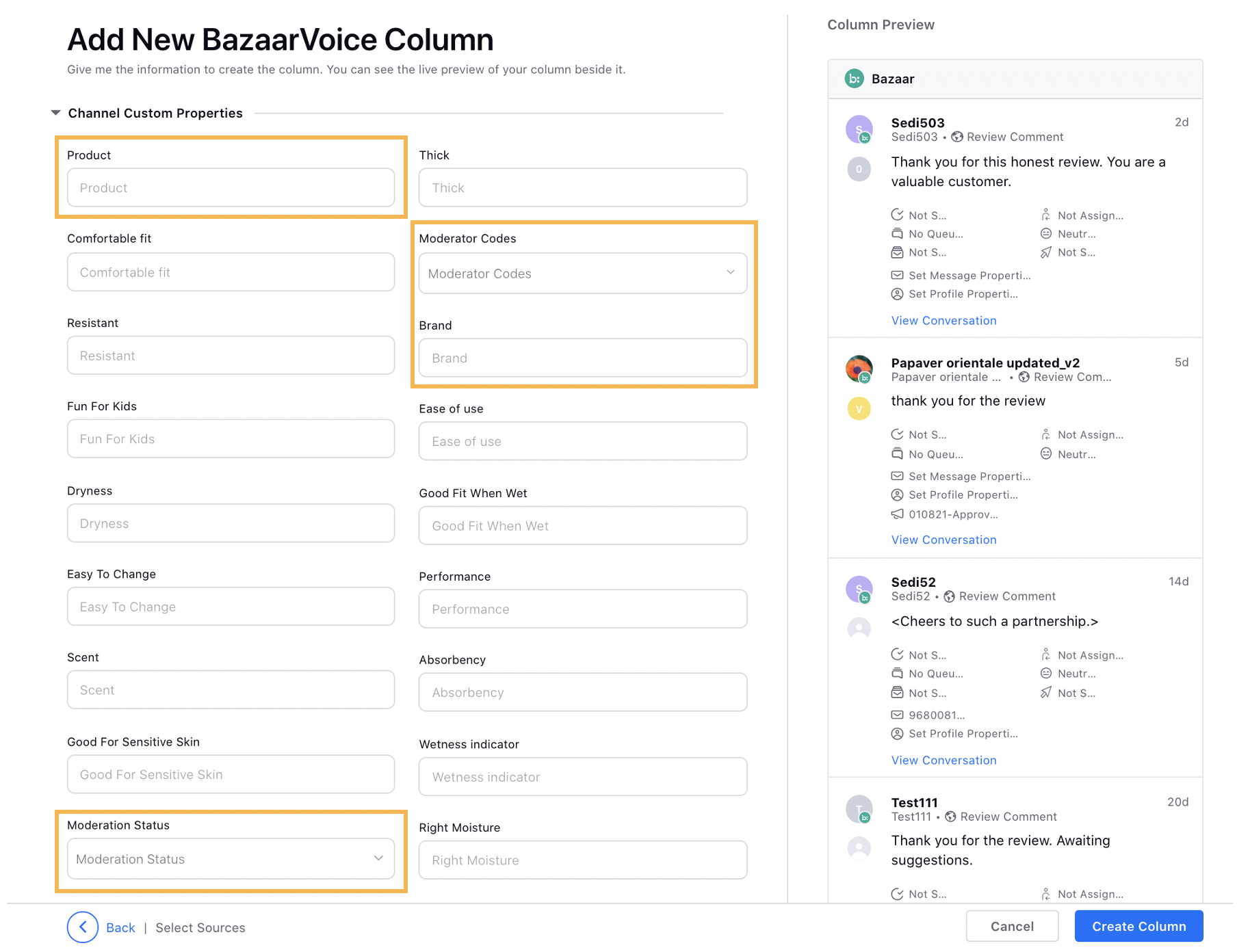Click into the Good For Sensitive Skin field
This screenshot has width=1237, height=952.
[231, 774]
